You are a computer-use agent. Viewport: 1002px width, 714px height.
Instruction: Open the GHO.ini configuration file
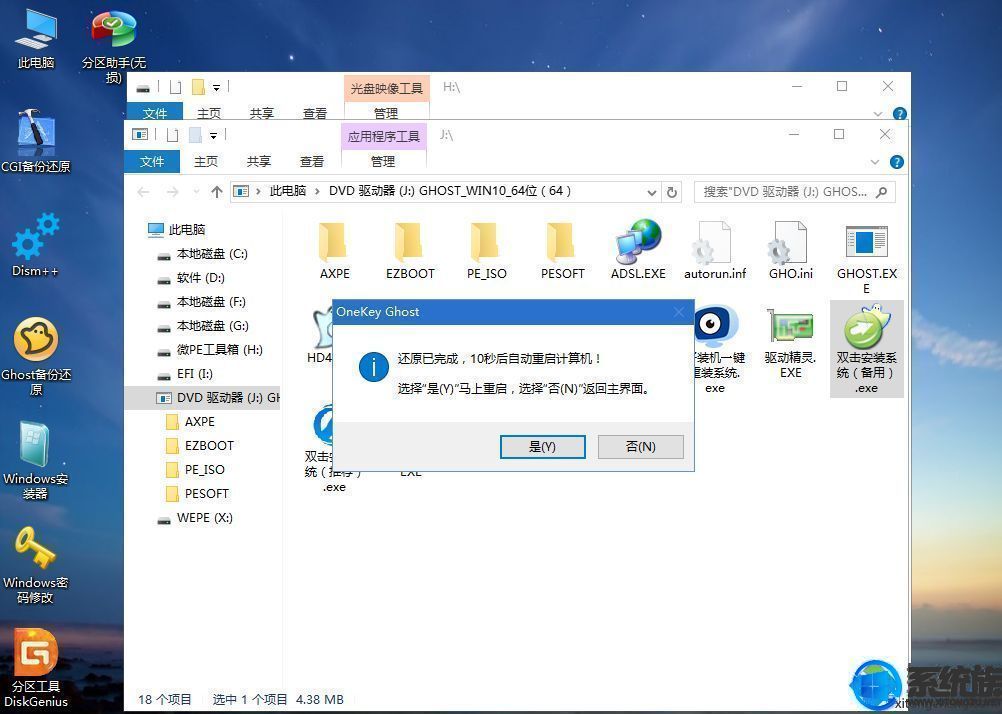pos(789,248)
